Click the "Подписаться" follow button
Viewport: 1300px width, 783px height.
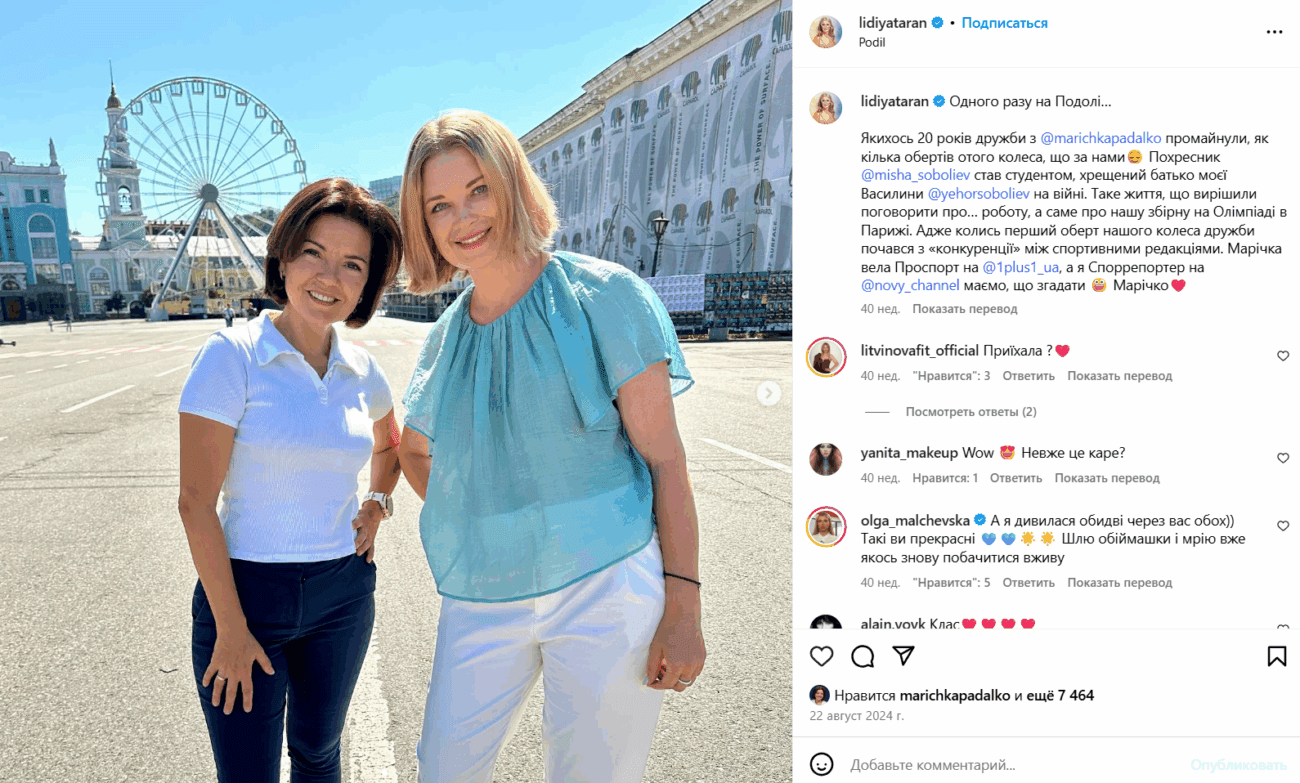(x=1004, y=23)
